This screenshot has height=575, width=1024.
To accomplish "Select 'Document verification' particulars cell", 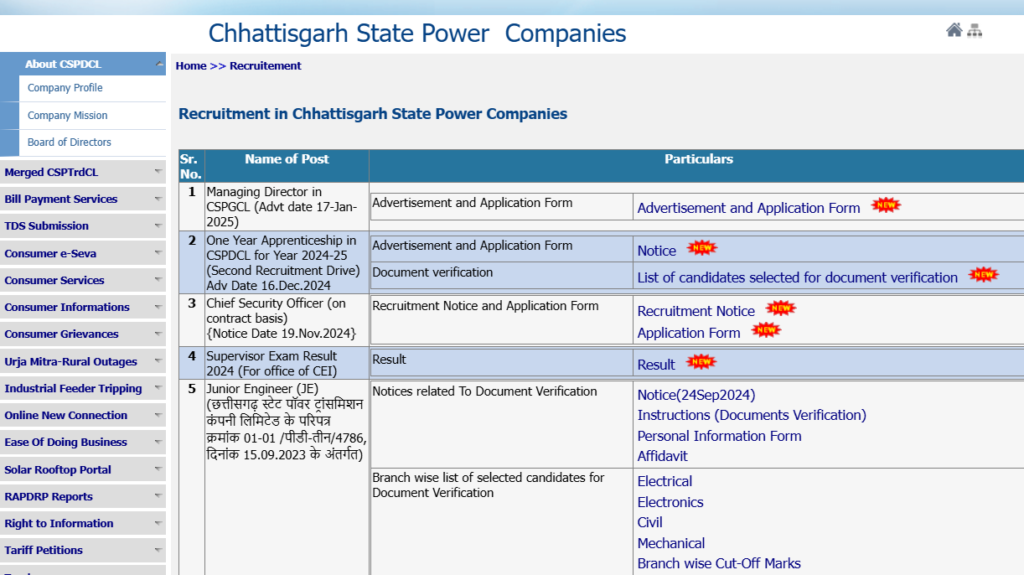I will pos(502,276).
